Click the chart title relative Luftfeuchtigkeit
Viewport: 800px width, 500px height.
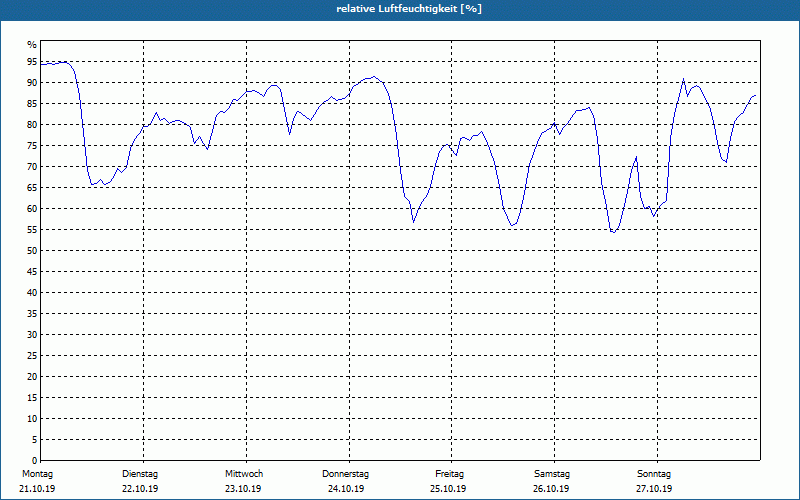click(409, 9)
